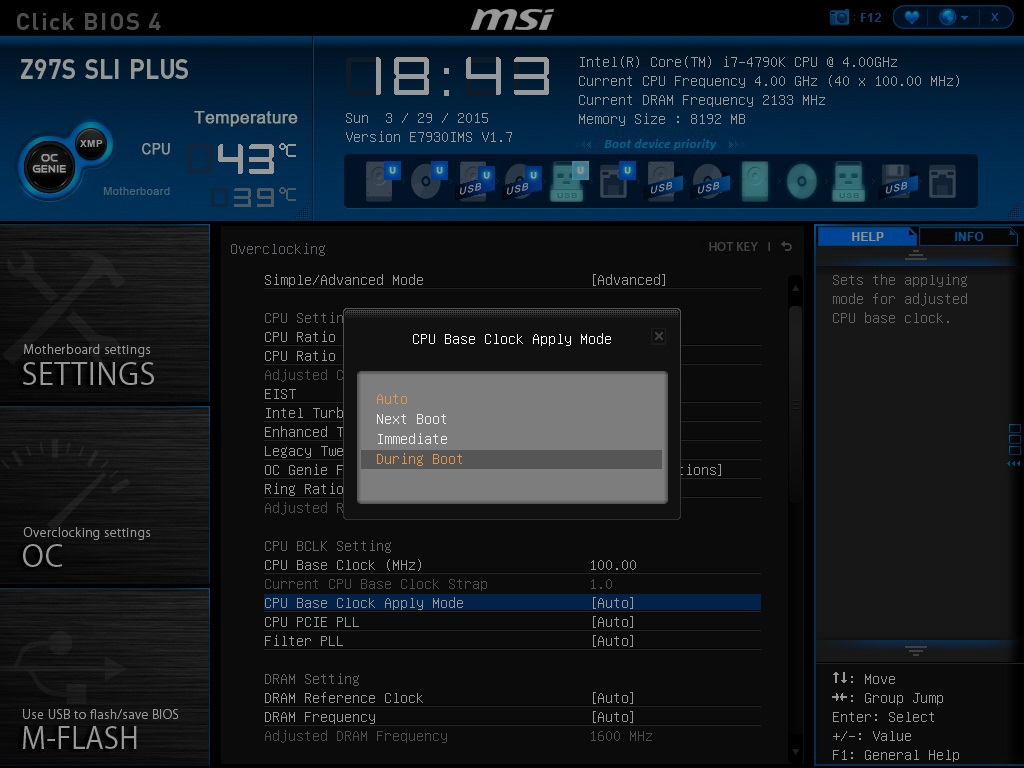Select the highlighted legacy USB key boot icon
The image size is (1024, 768).
coord(848,182)
